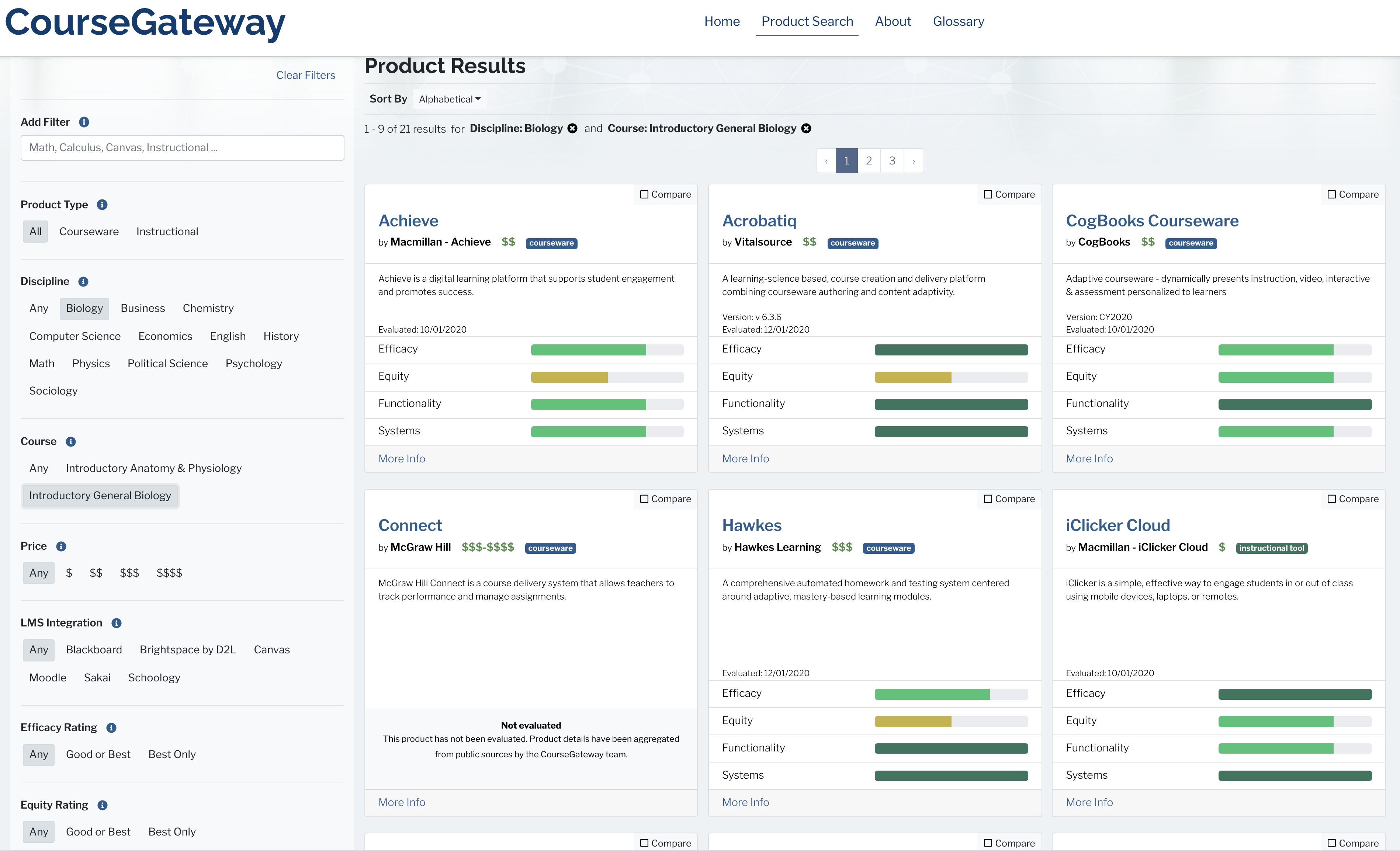Select Chemistry discipline filter
The width and height of the screenshot is (1400, 851).
pyautogui.click(x=208, y=308)
